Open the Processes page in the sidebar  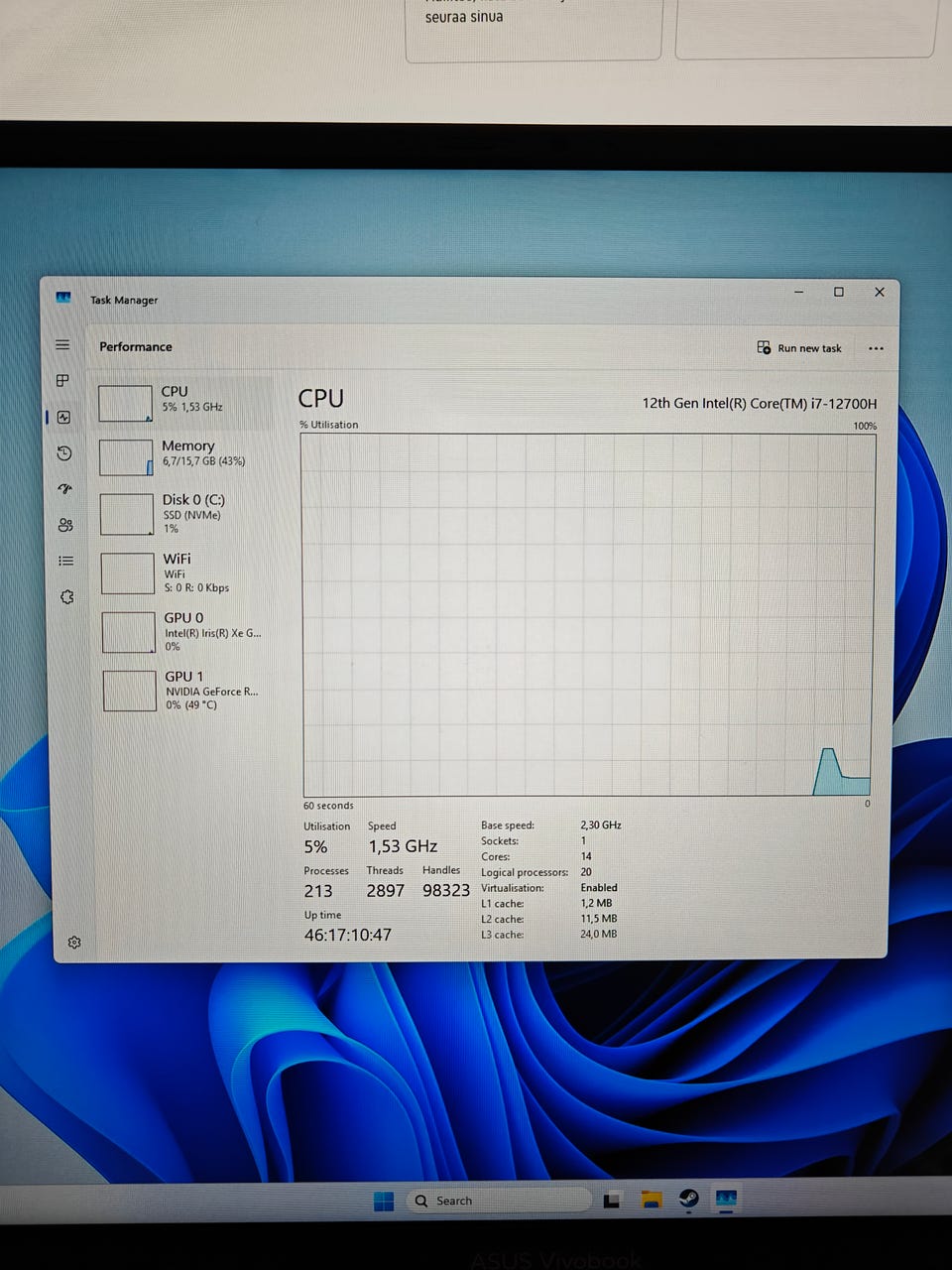[62, 381]
